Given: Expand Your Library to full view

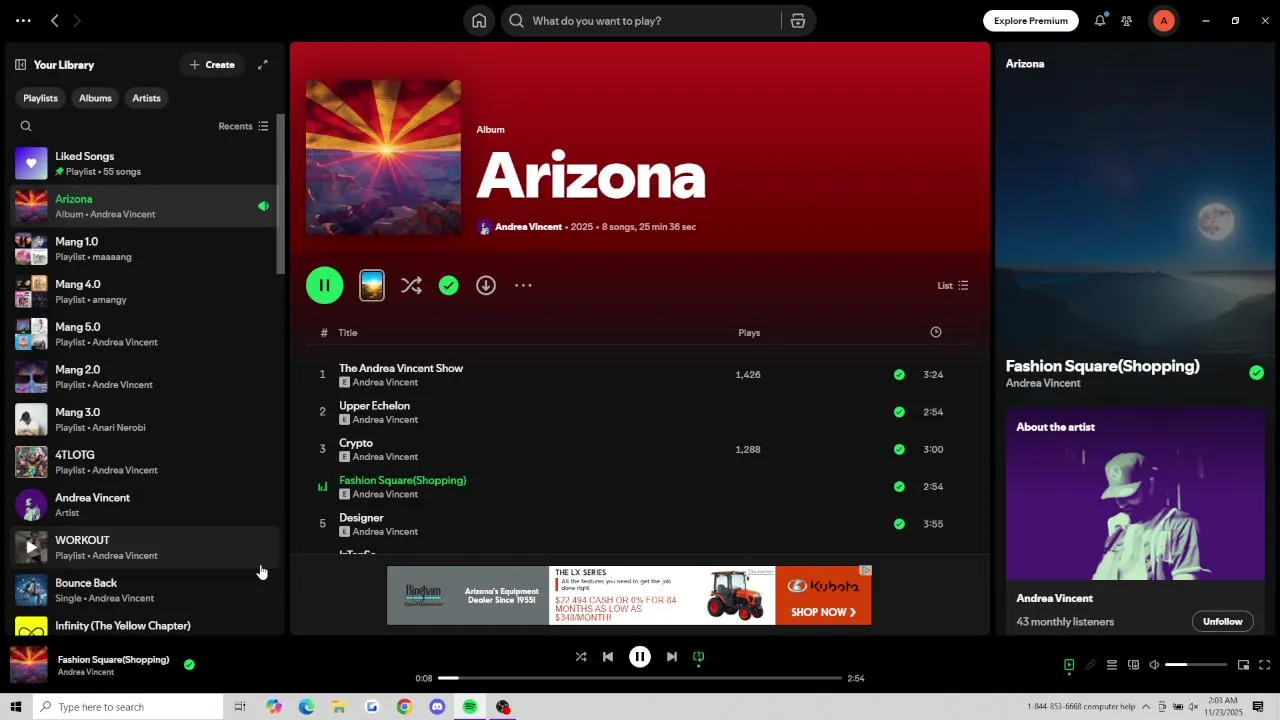Looking at the screenshot, I should click(x=263, y=65).
